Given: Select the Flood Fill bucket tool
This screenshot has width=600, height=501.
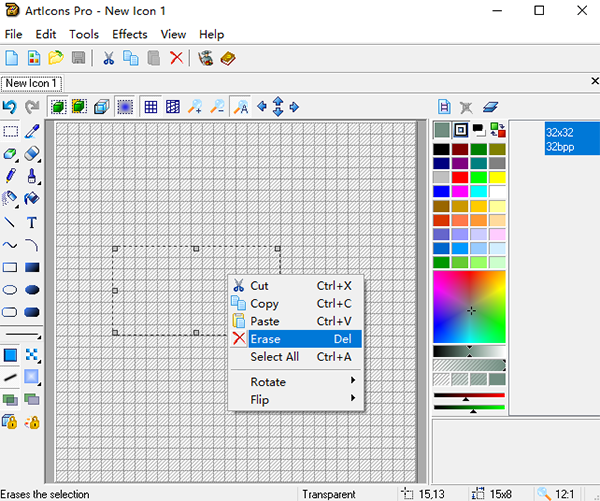Looking at the screenshot, I should point(32,199).
